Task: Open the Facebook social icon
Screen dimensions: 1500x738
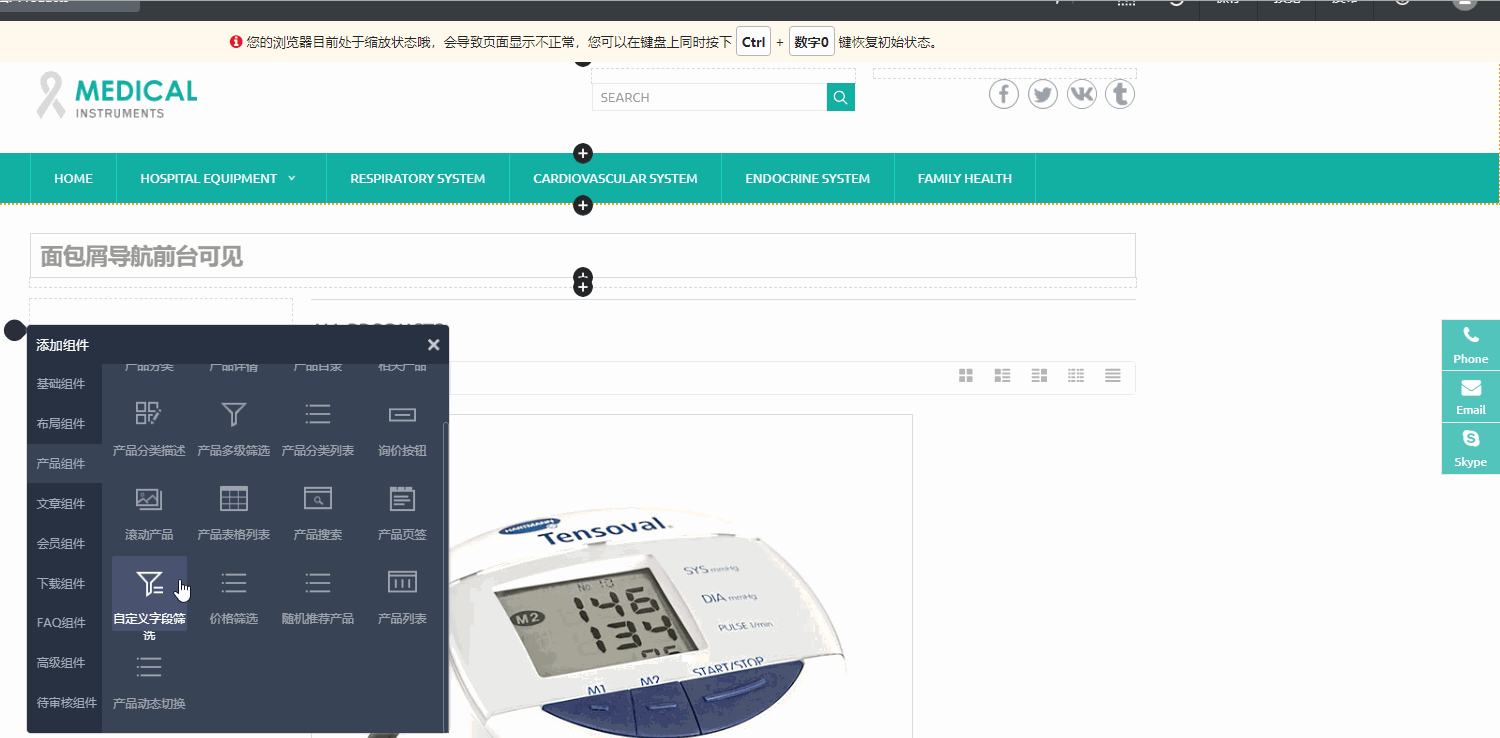Action: [x=1004, y=95]
